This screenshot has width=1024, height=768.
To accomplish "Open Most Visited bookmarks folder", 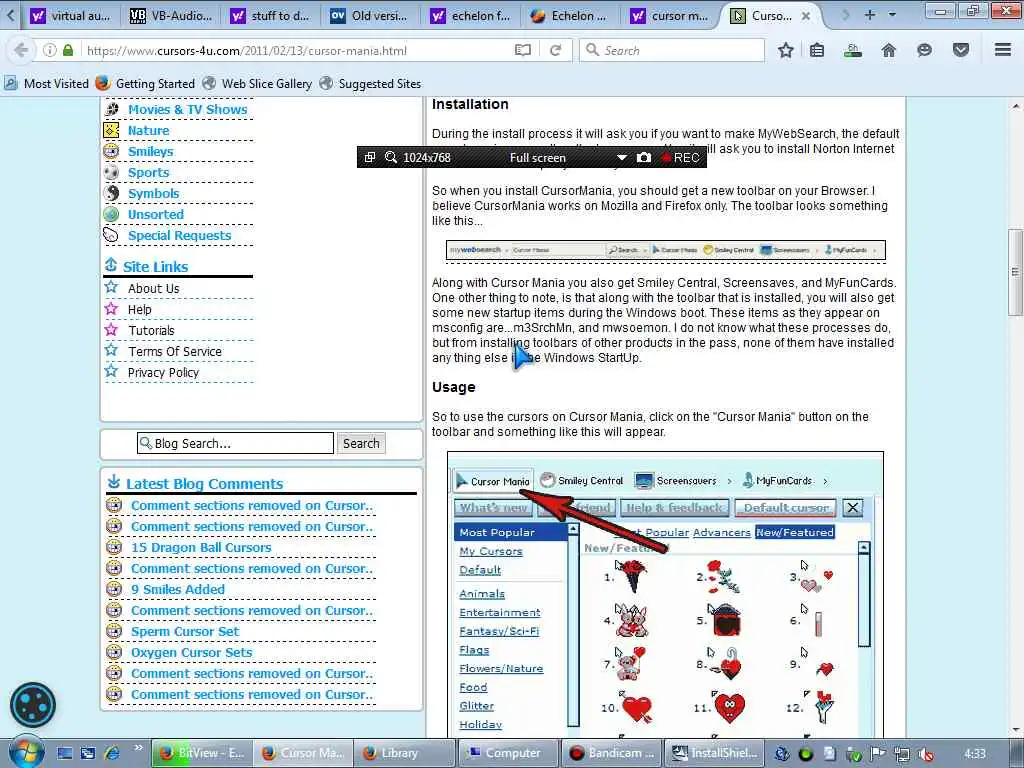I will click(46, 84).
